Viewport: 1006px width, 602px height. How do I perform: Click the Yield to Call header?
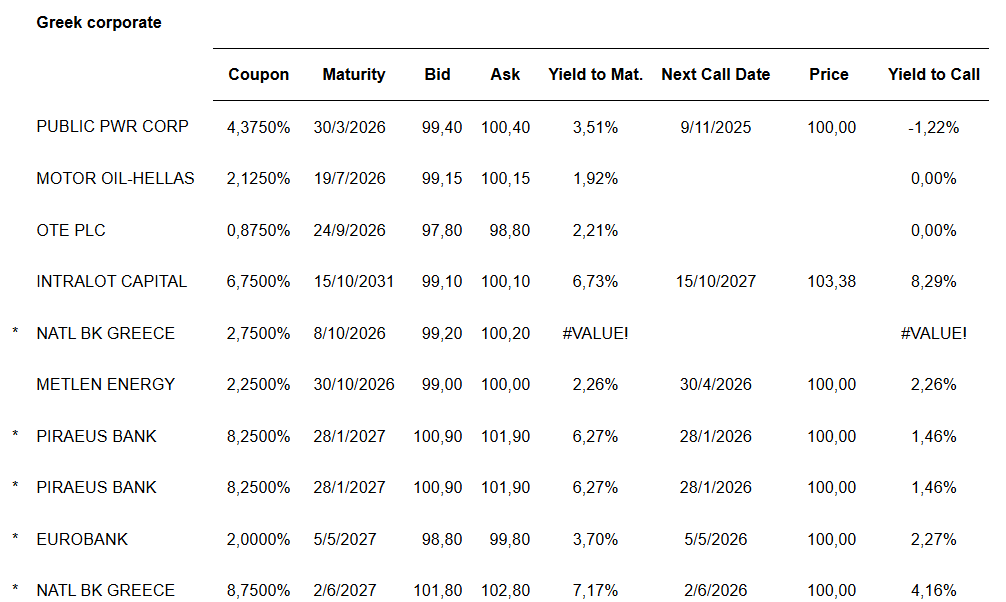933,74
